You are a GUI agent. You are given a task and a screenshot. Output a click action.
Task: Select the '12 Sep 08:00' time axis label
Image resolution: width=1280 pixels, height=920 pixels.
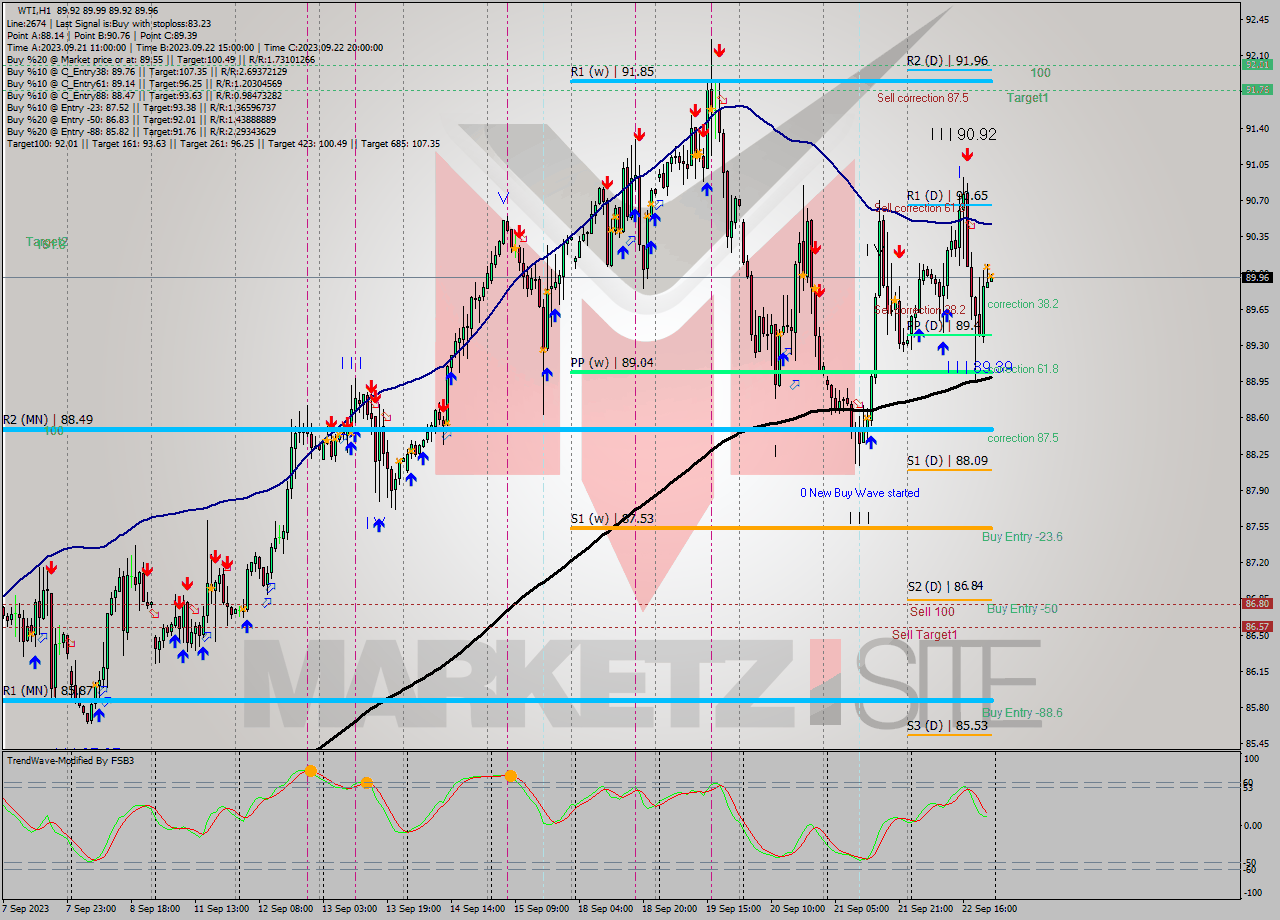[285, 909]
